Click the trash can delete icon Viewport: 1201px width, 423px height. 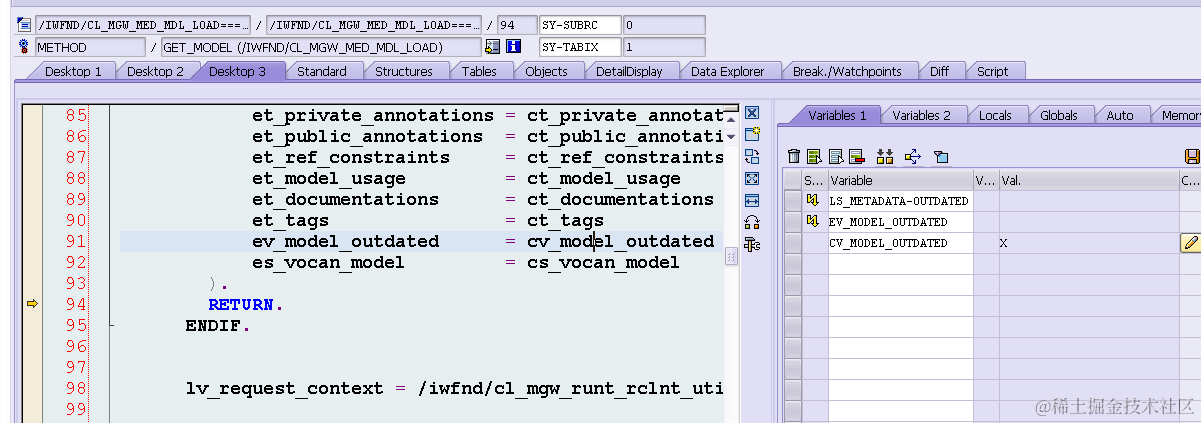click(794, 156)
